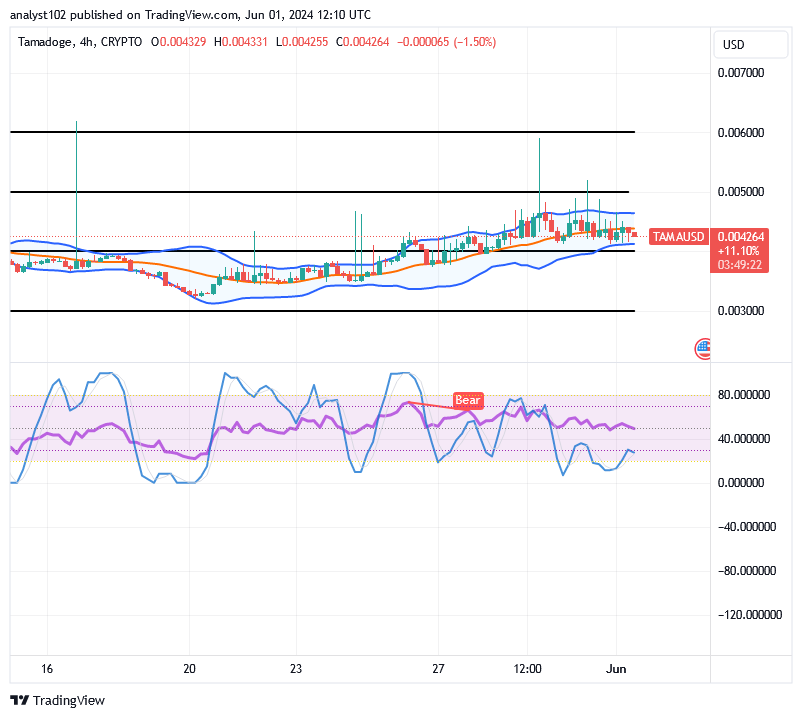Image resolution: width=802 pixels, height=718 pixels.
Task: Click the high value H0.004331
Action: (x=241, y=42)
